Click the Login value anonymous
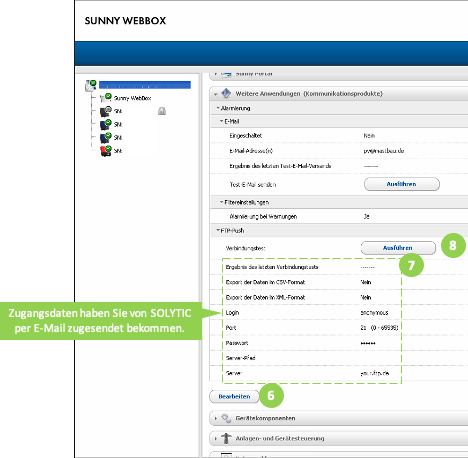 (374, 313)
